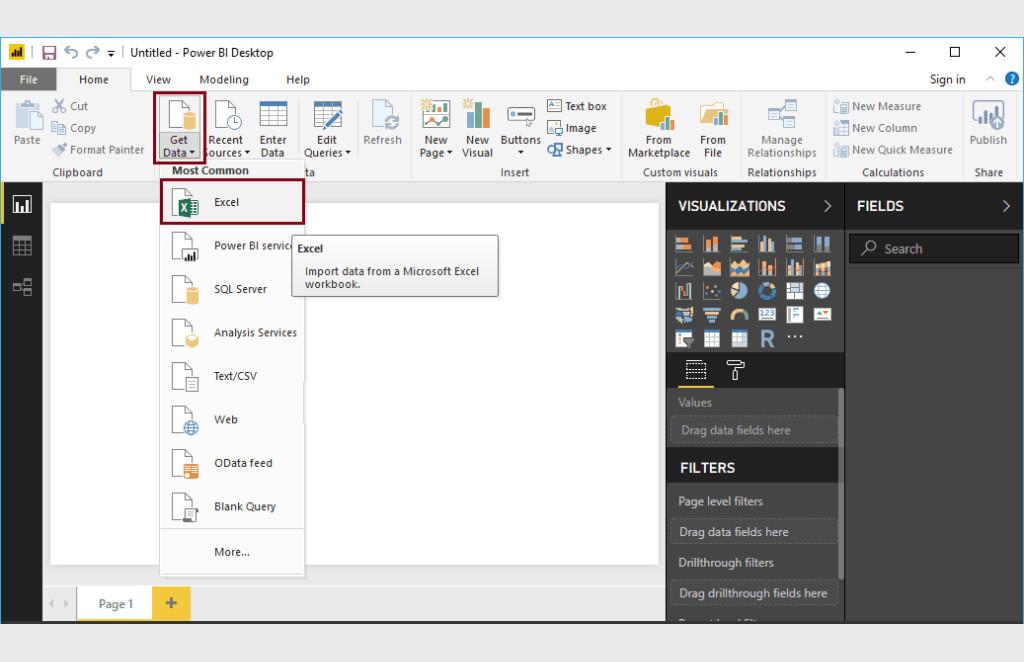Add a new page with plus button
The height and width of the screenshot is (662, 1024).
click(171, 603)
